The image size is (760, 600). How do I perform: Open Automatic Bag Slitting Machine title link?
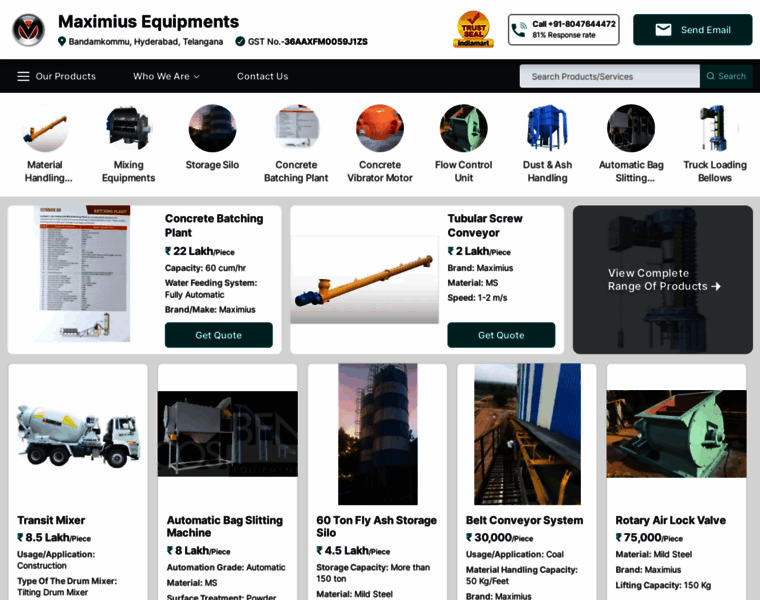(x=225, y=526)
